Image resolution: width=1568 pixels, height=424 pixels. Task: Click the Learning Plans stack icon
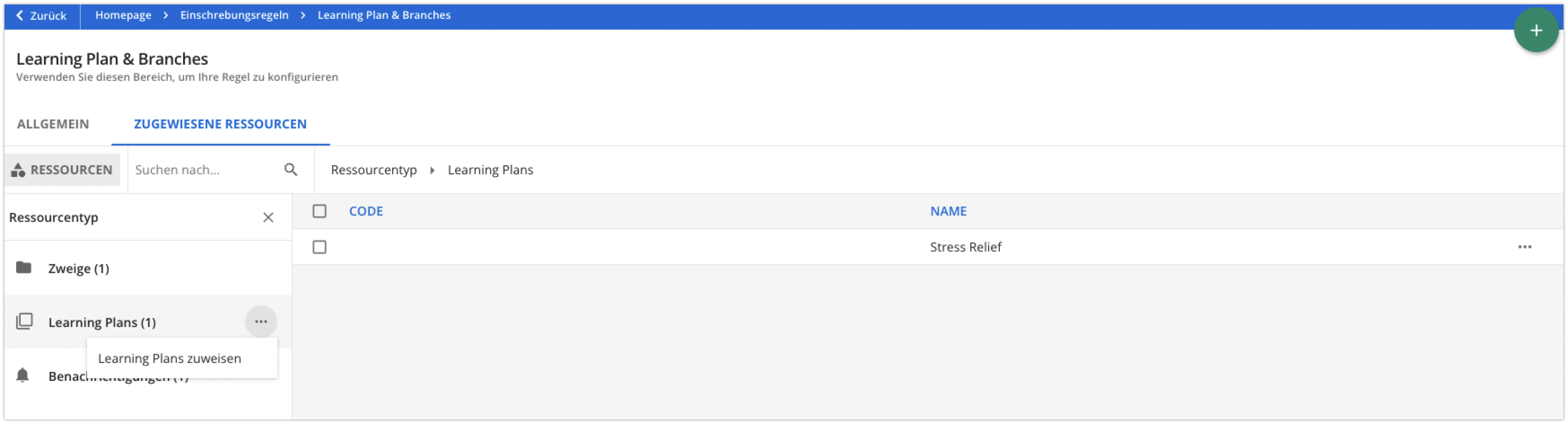coord(24,321)
